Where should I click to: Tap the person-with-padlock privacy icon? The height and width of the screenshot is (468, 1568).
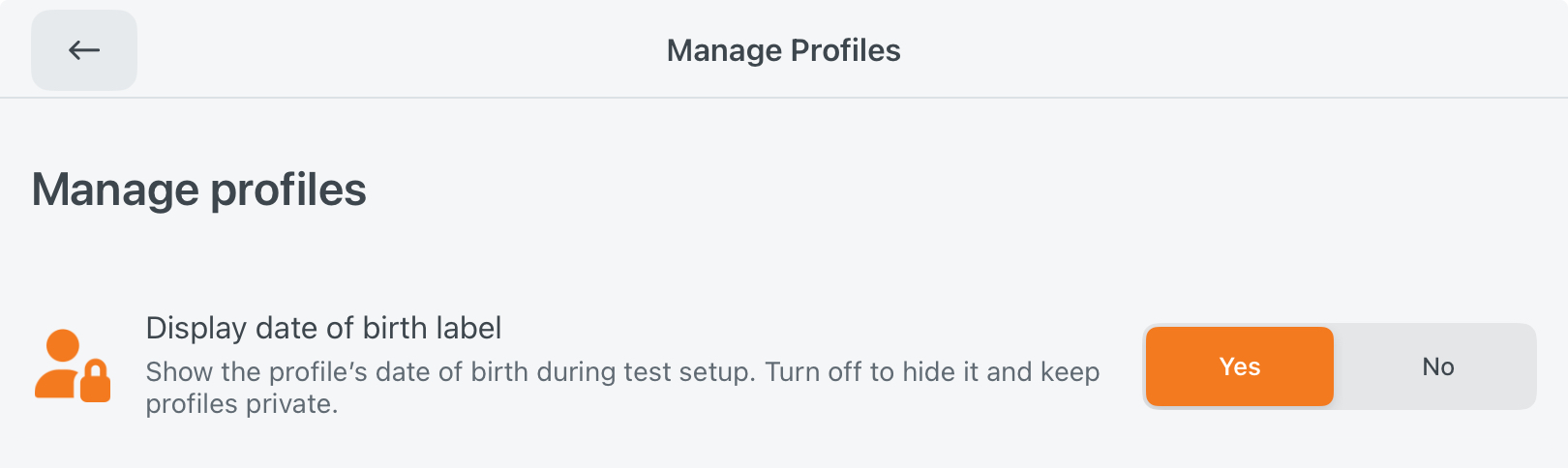(x=72, y=366)
